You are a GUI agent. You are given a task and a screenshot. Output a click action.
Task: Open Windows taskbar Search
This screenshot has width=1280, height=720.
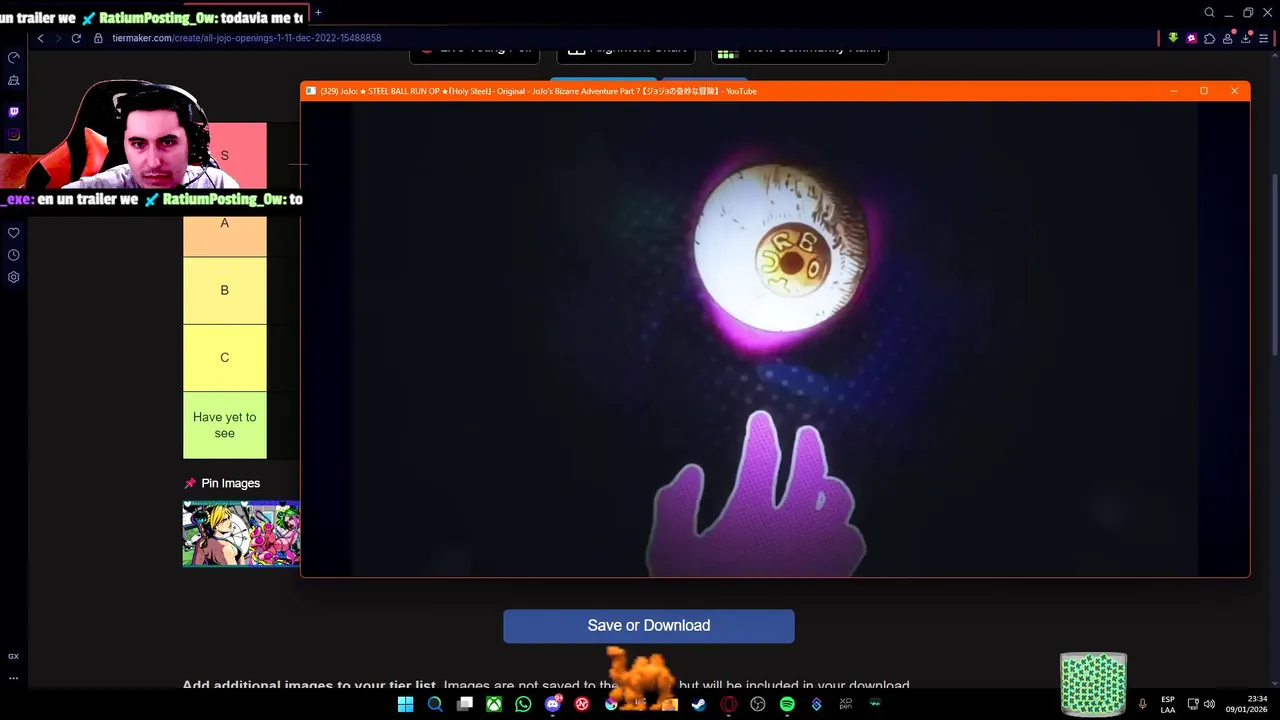pos(435,704)
